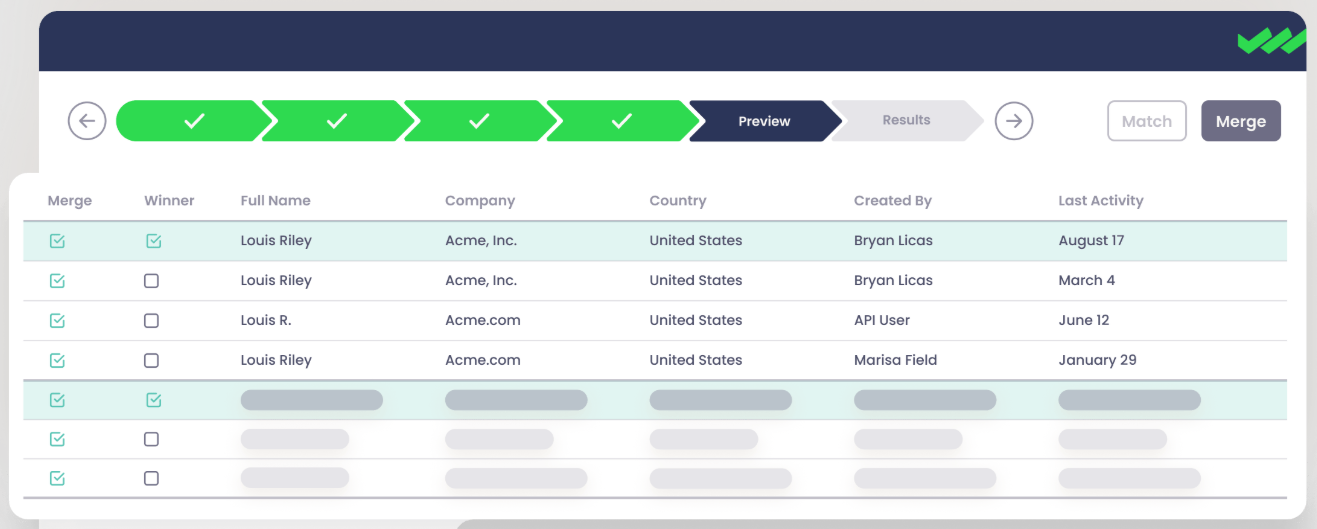Set the June 12 row as Winner

click(151, 321)
